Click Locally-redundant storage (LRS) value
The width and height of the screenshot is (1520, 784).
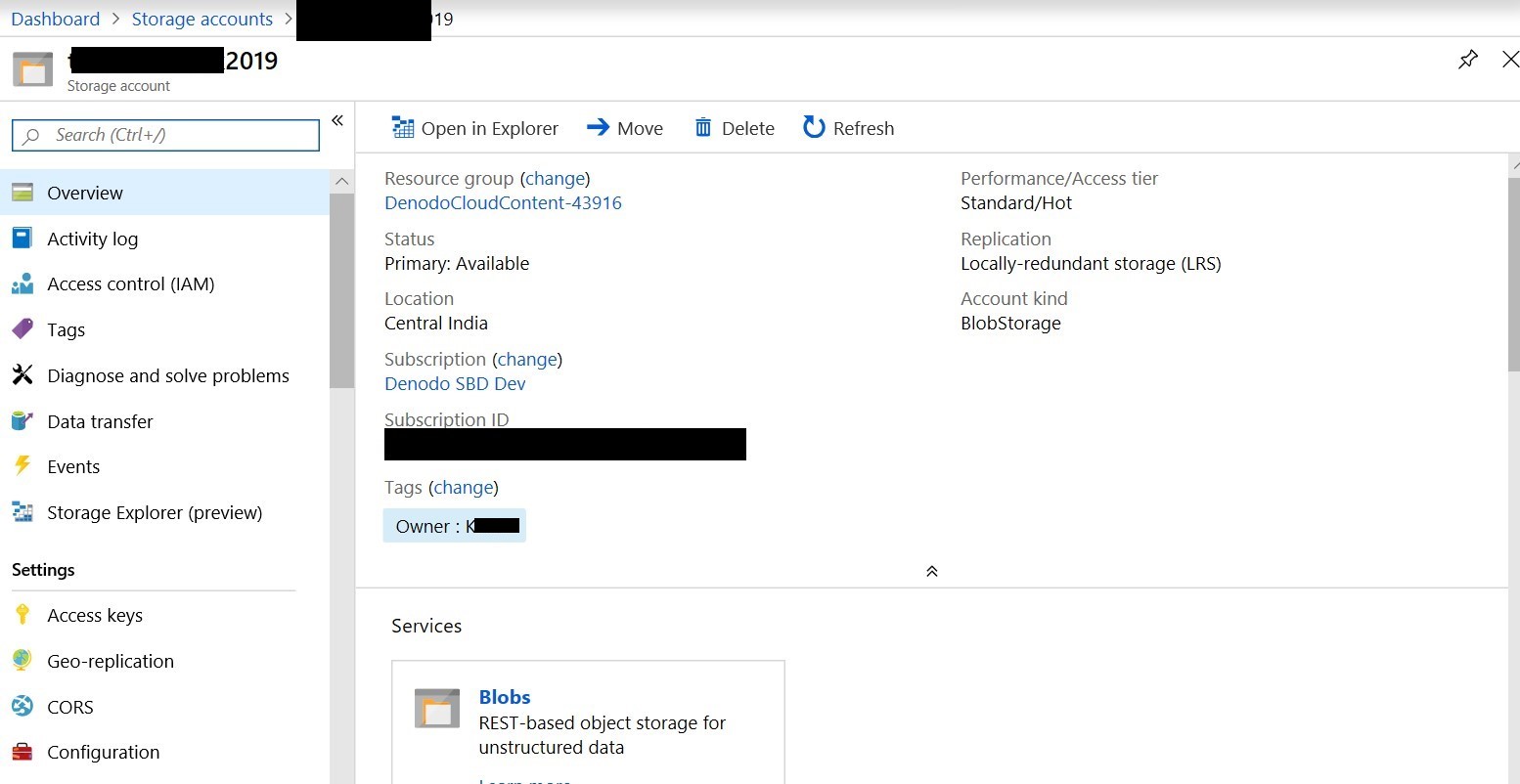tap(1091, 263)
